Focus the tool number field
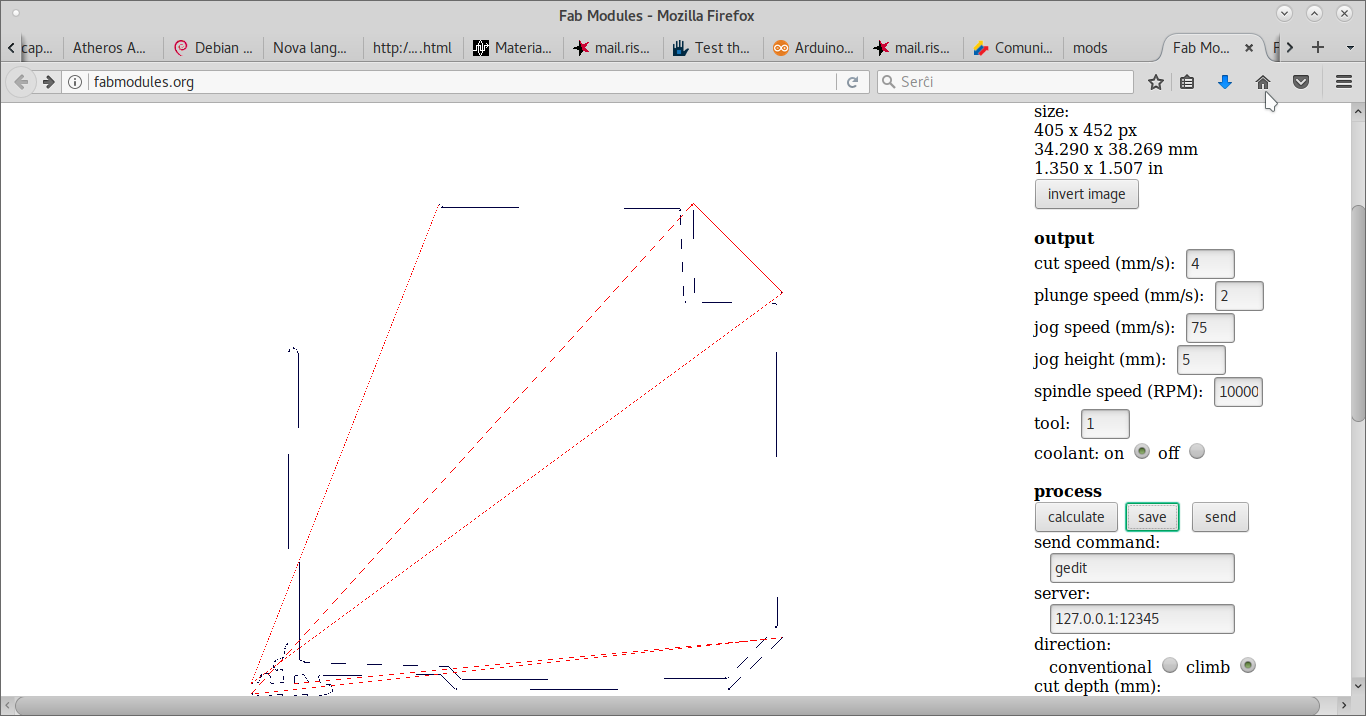This screenshot has width=1366, height=716. tap(1105, 424)
